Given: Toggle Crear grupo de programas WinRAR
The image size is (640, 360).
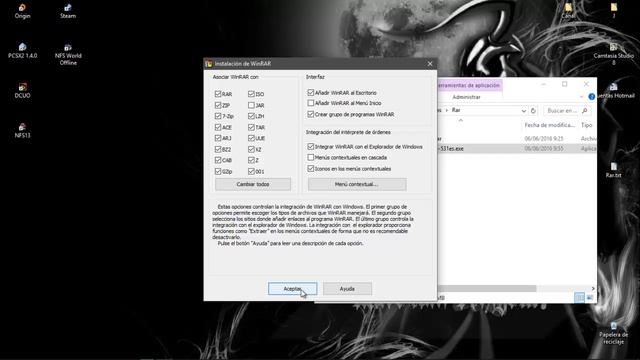Looking at the screenshot, I should (311, 114).
